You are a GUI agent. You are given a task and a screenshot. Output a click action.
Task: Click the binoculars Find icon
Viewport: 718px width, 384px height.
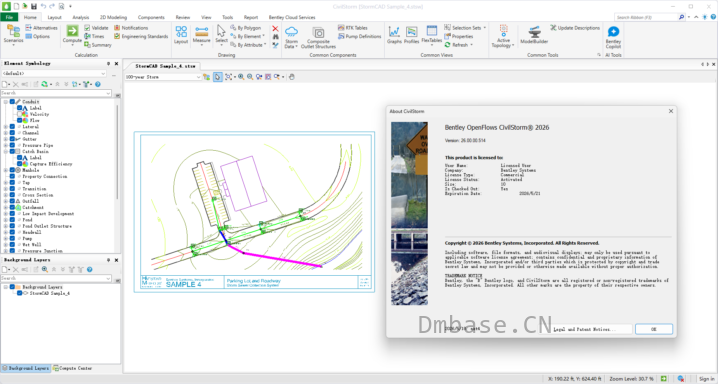(275, 37)
